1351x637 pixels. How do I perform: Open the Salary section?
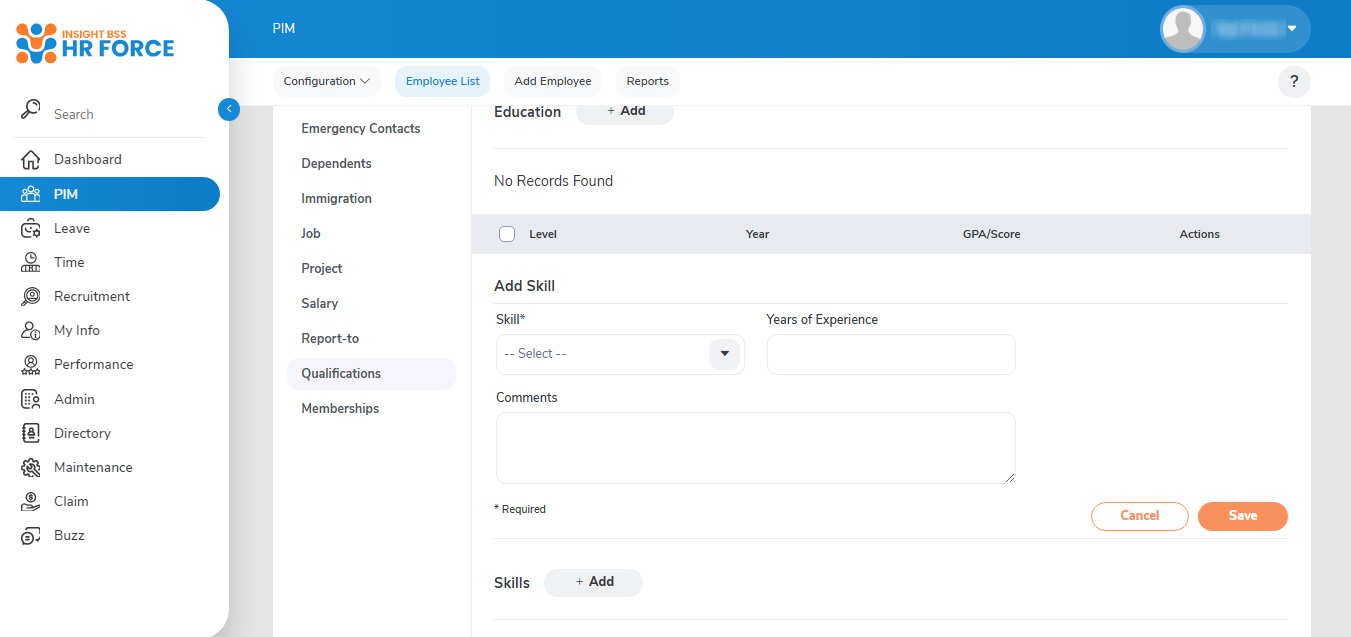[320, 304]
